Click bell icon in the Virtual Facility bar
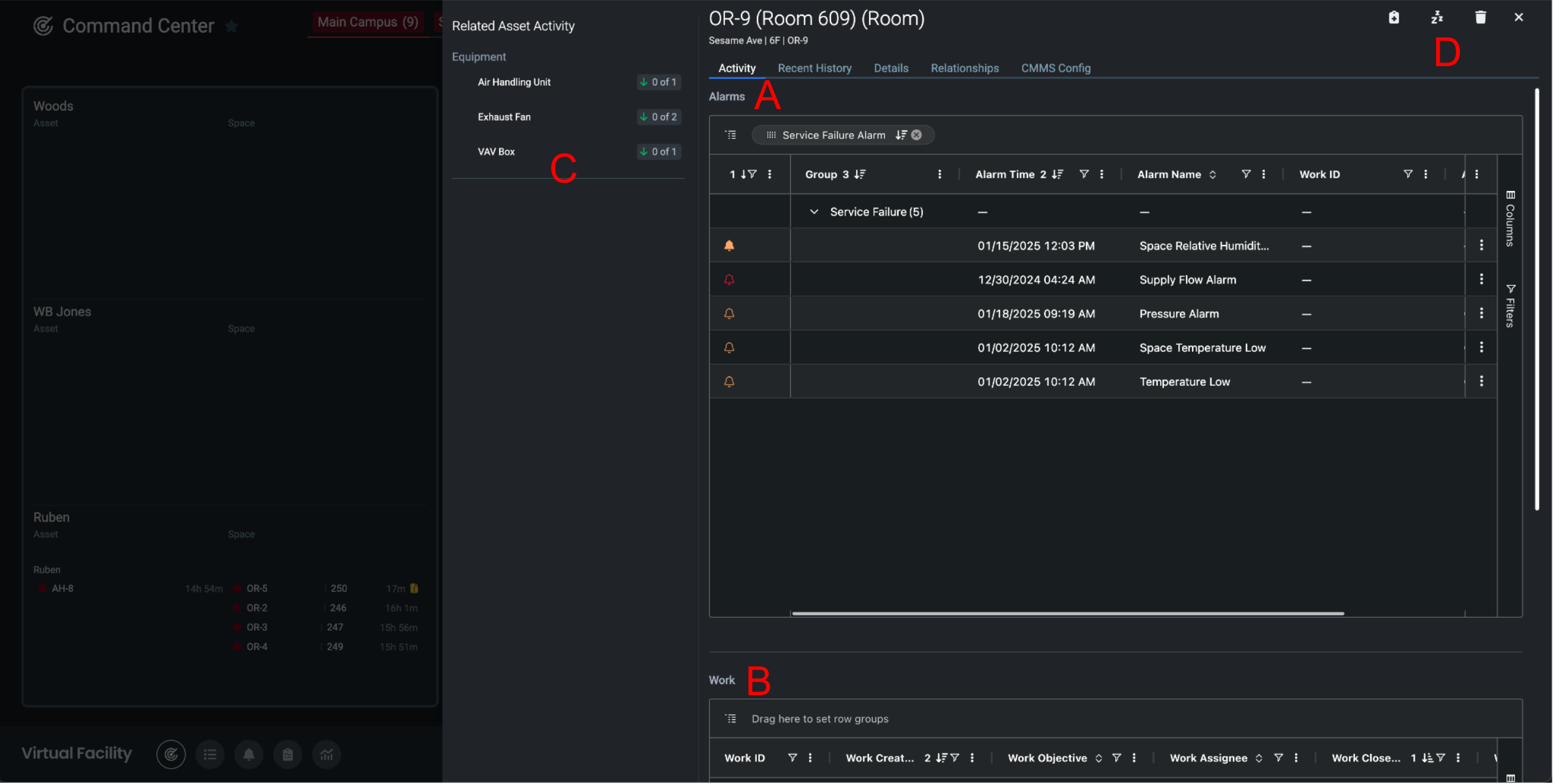Screen dimensions: 1553x784 (x=249, y=755)
